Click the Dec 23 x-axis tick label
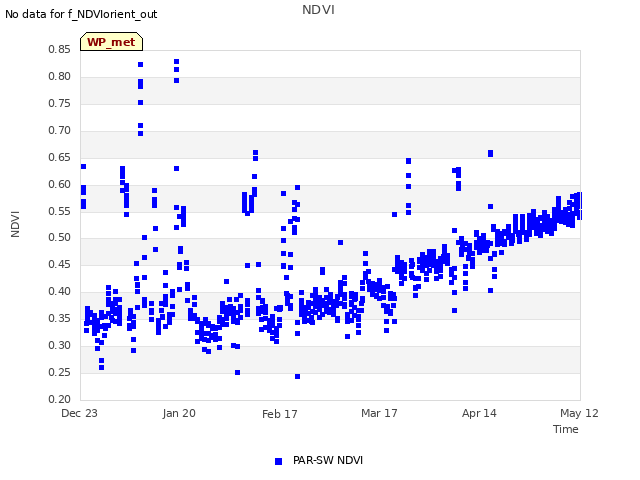This screenshot has height=480, width=640. 79,413
